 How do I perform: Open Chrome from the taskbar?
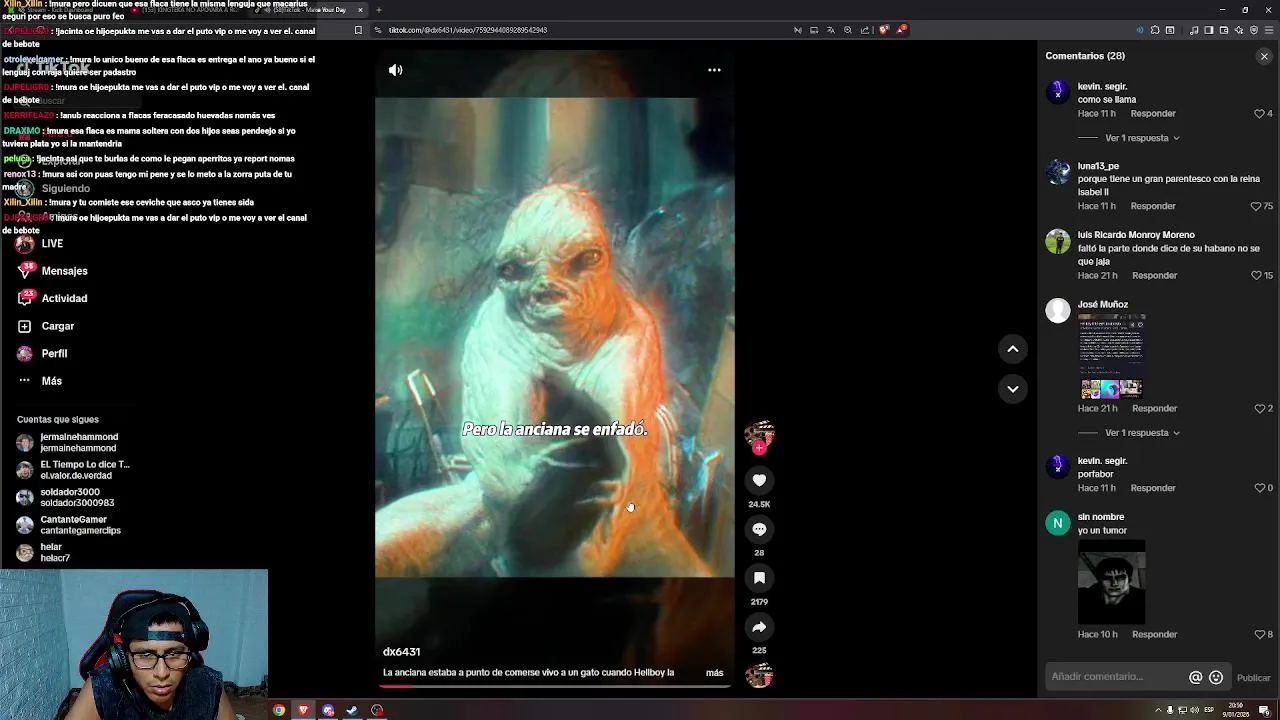coord(279,710)
